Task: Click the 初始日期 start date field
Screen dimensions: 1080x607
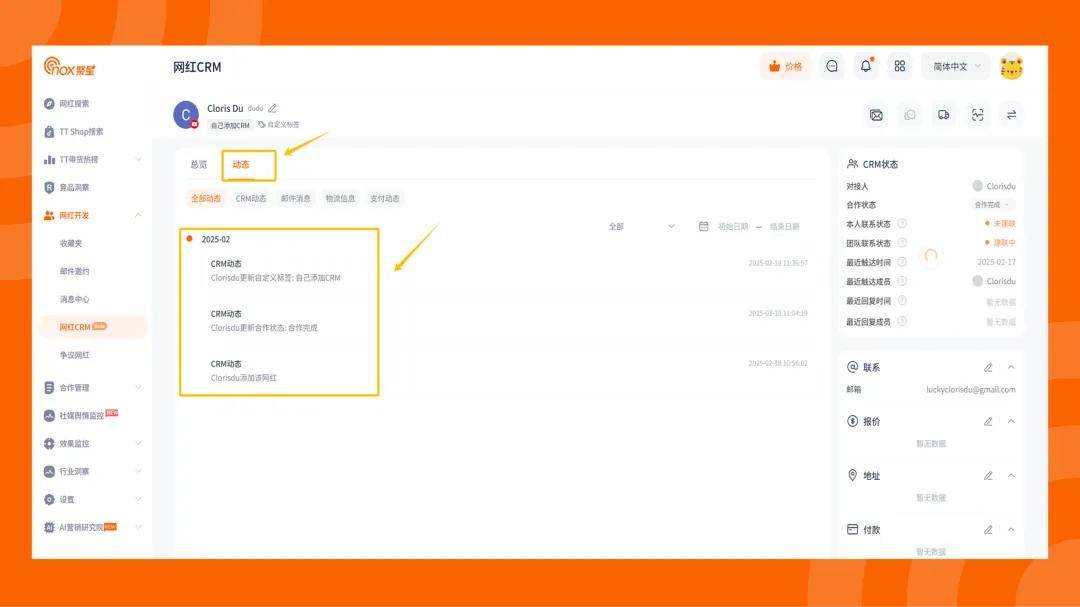Action: 732,226
